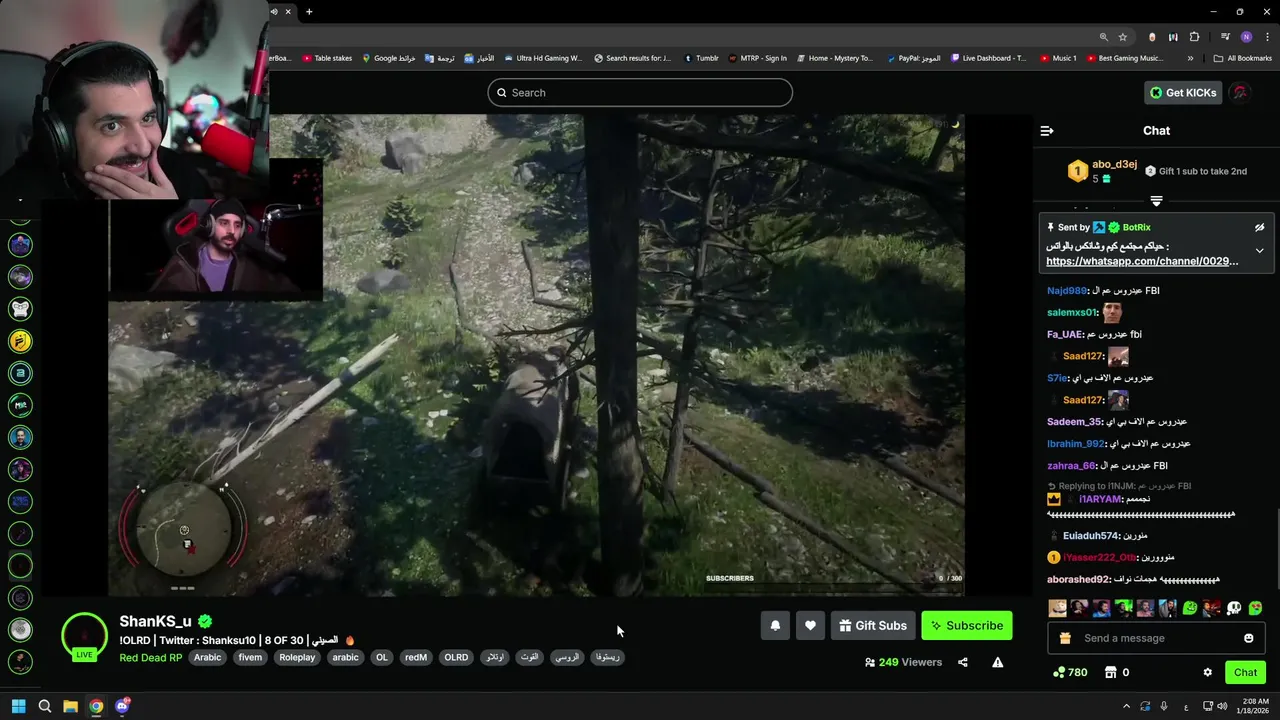Open the pinned WhatsApp channel link
This screenshot has height=720, width=1280.
pyautogui.click(x=1142, y=262)
